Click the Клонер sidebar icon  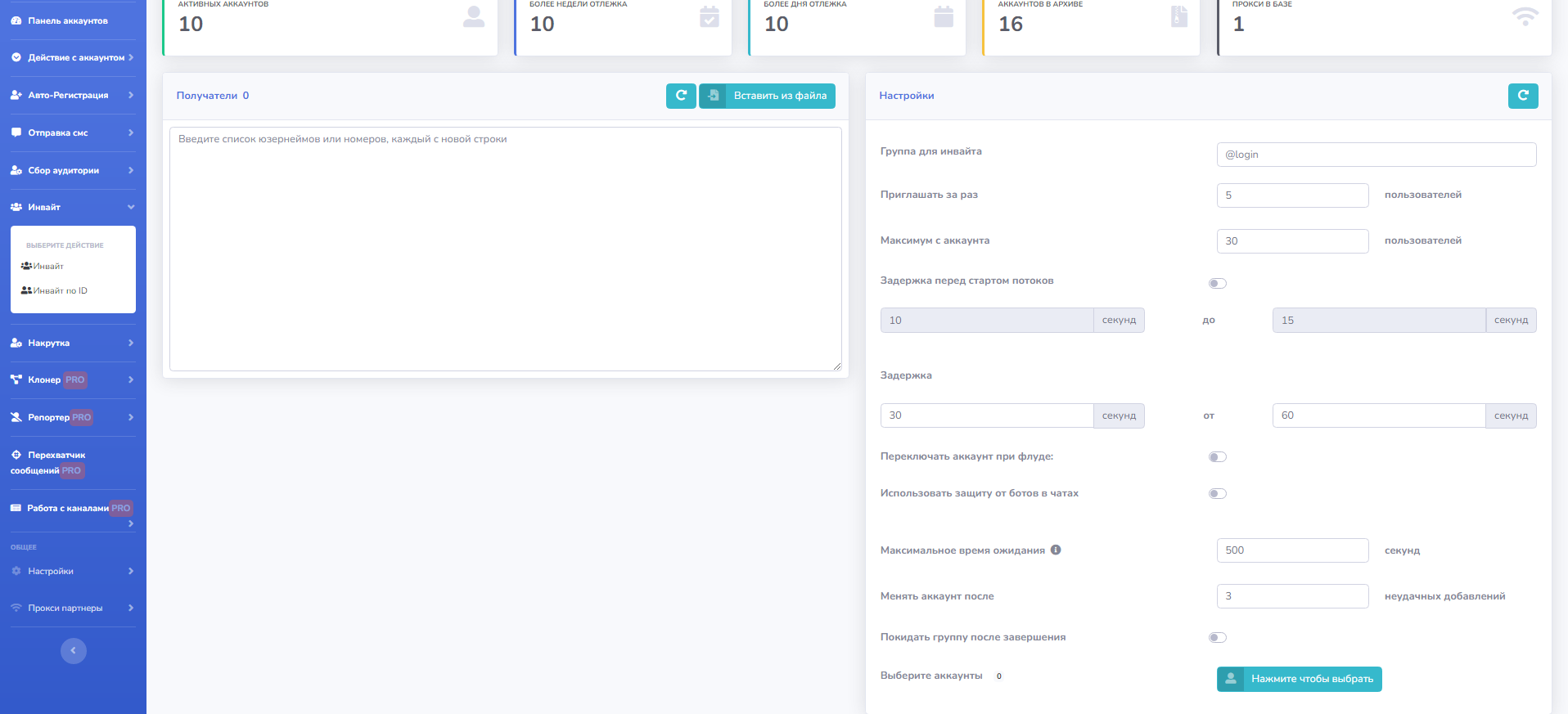coord(16,379)
